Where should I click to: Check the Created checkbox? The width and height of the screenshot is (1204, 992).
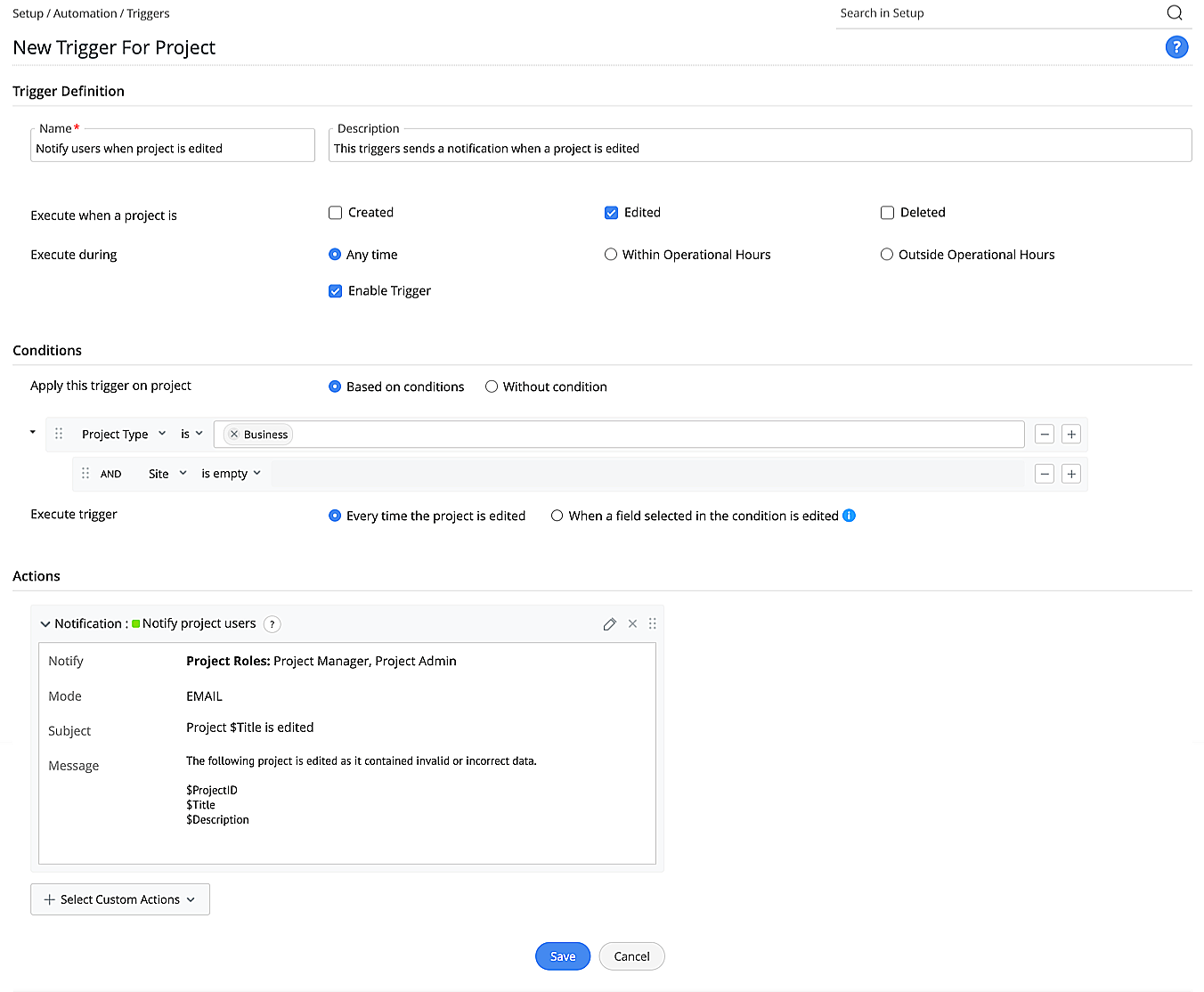pos(336,213)
